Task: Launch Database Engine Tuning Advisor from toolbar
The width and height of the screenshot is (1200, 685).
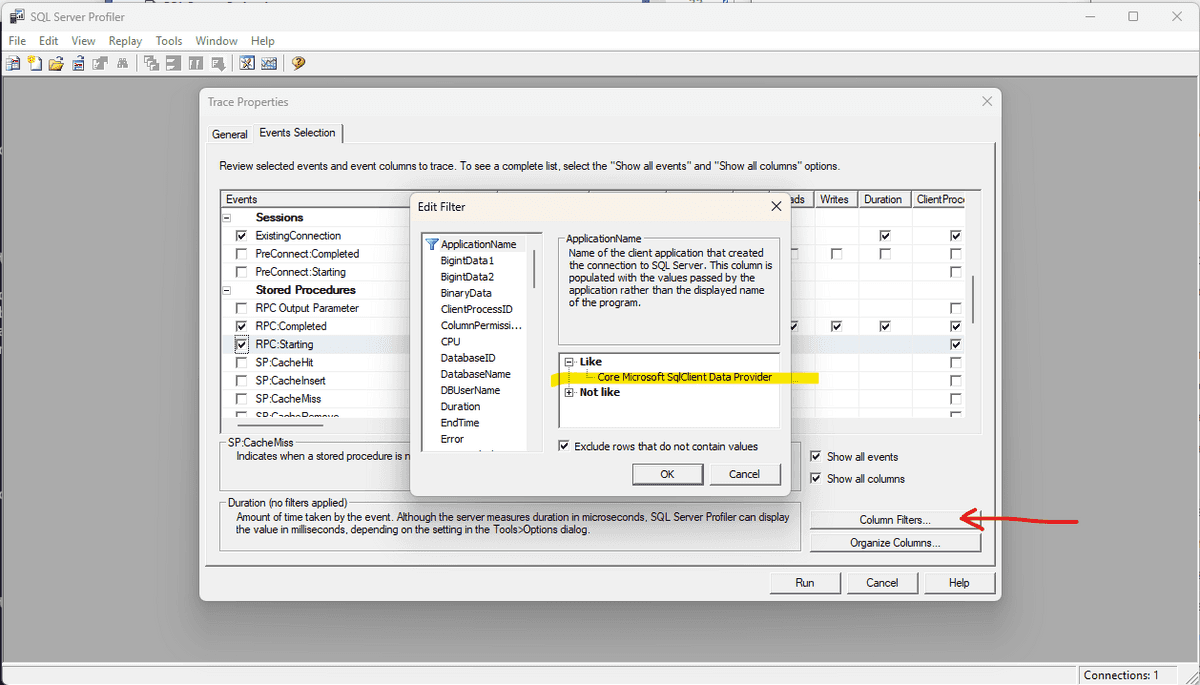Action: pos(246,63)
